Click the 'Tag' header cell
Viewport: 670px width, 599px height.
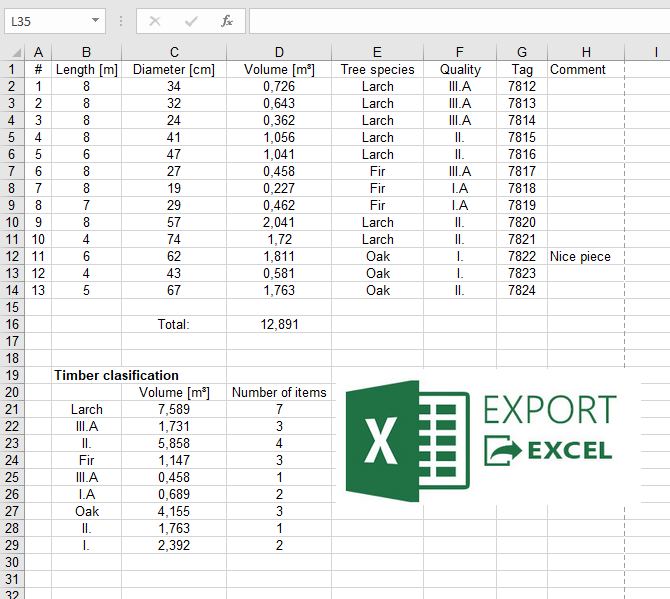tap(522, 69)
